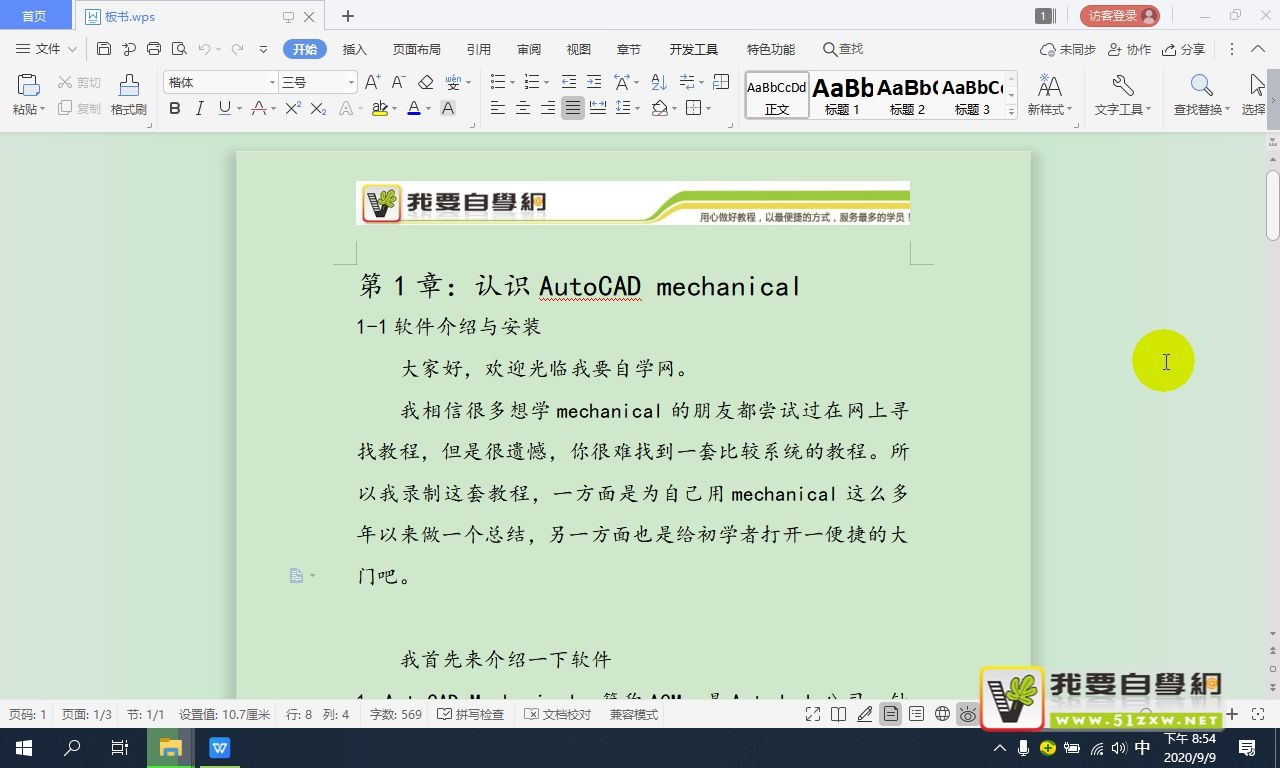
Task: Click the vertical scrollbar thumb
Action: tap(1273, 205)
